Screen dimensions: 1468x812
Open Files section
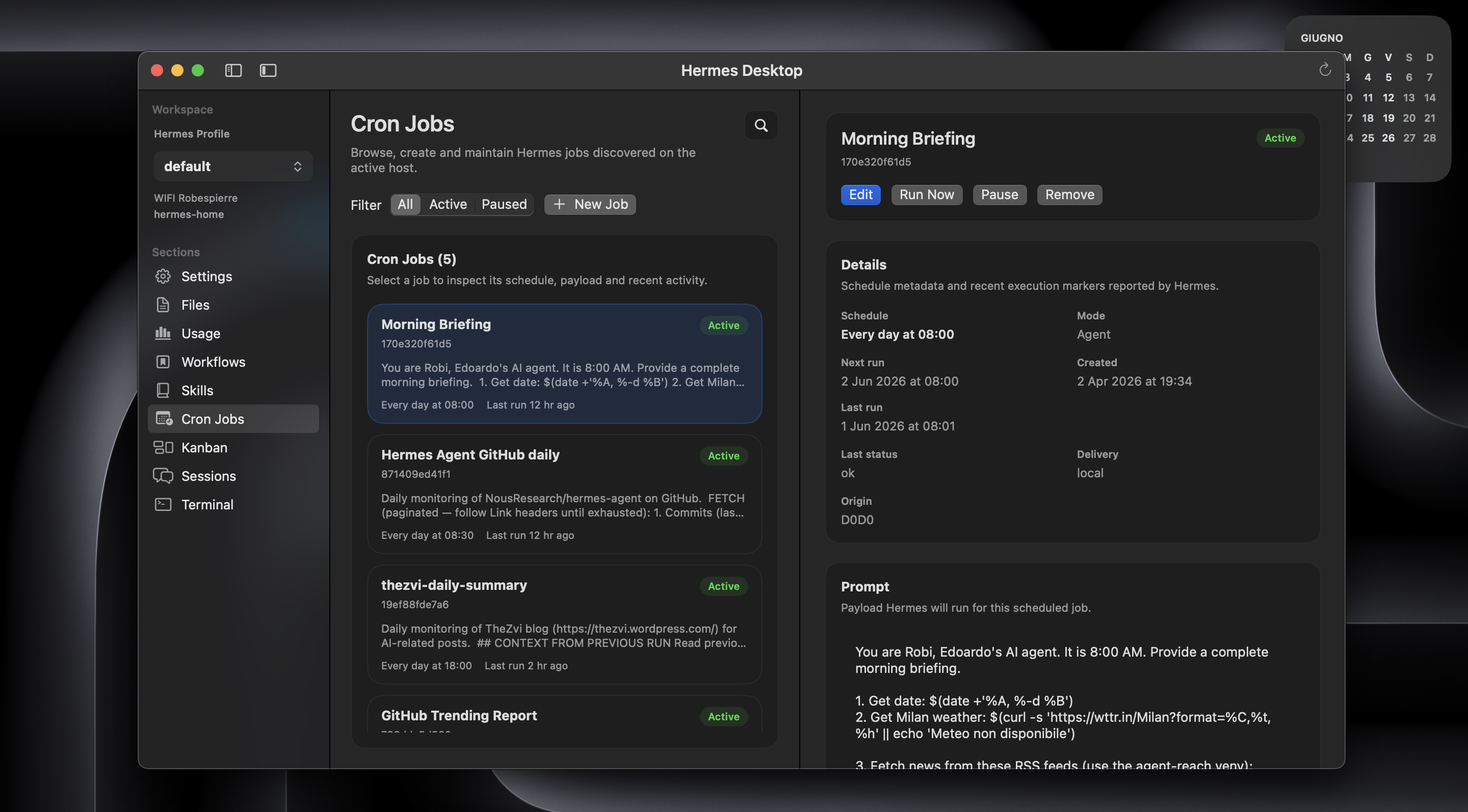tap(233, 305)
